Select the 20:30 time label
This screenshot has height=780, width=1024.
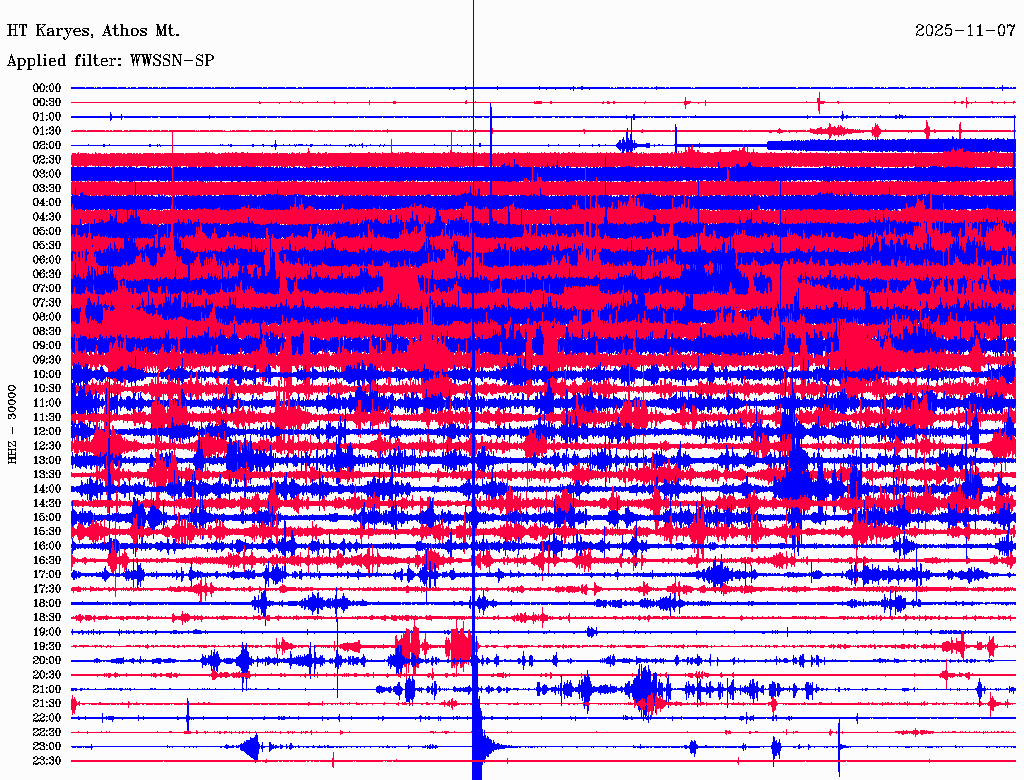(x=47, y=675)
